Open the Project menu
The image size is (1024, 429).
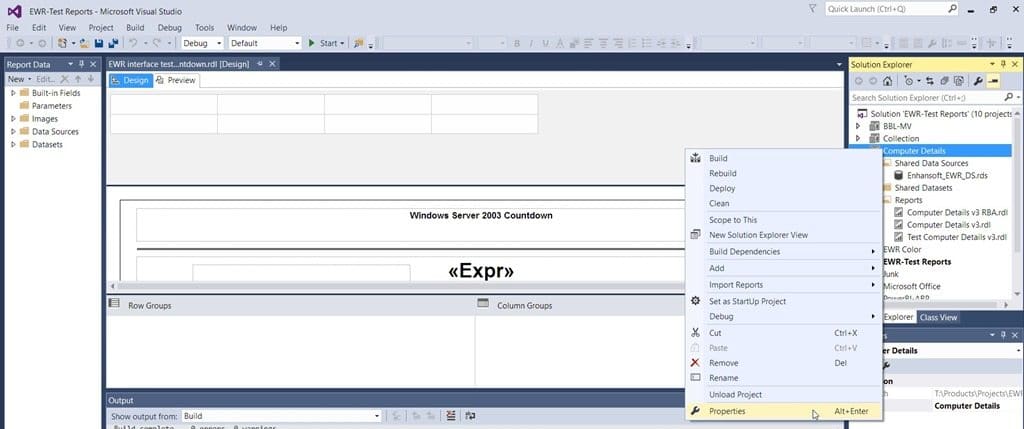pos(101,27)
